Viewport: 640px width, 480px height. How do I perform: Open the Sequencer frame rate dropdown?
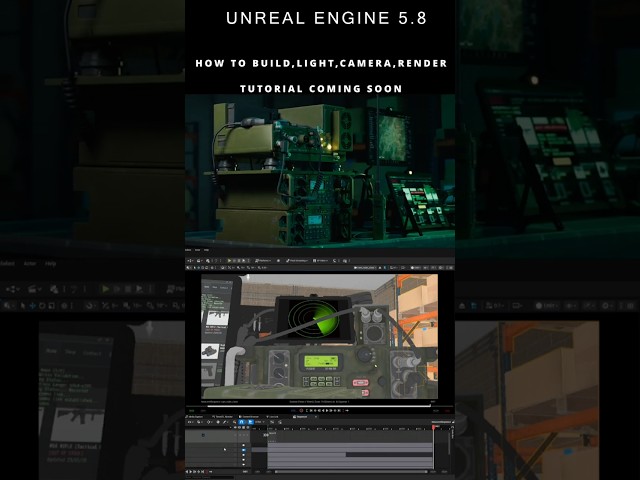[x=260, y=422]
